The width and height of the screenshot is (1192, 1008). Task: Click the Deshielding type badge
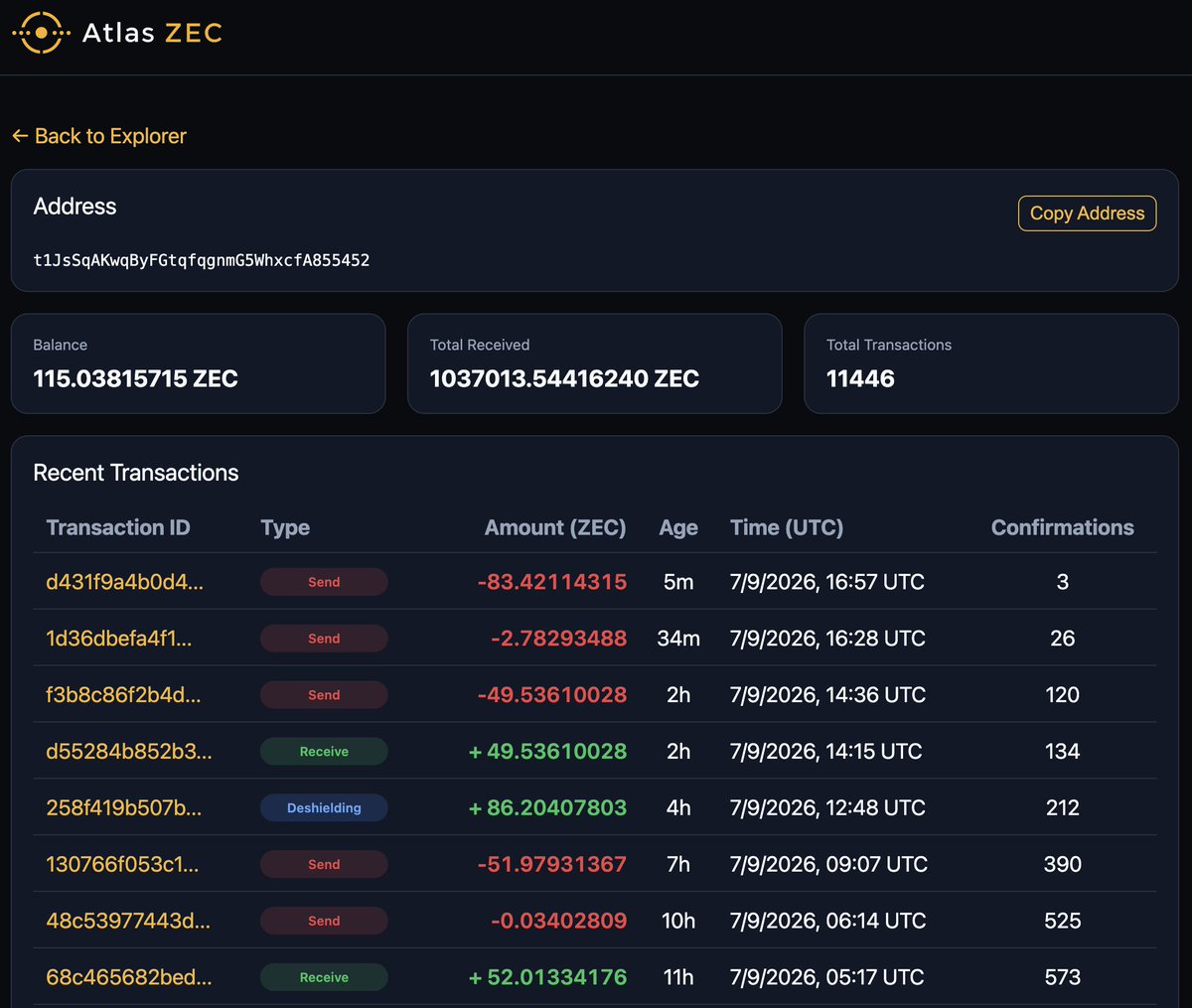point(324,808)
